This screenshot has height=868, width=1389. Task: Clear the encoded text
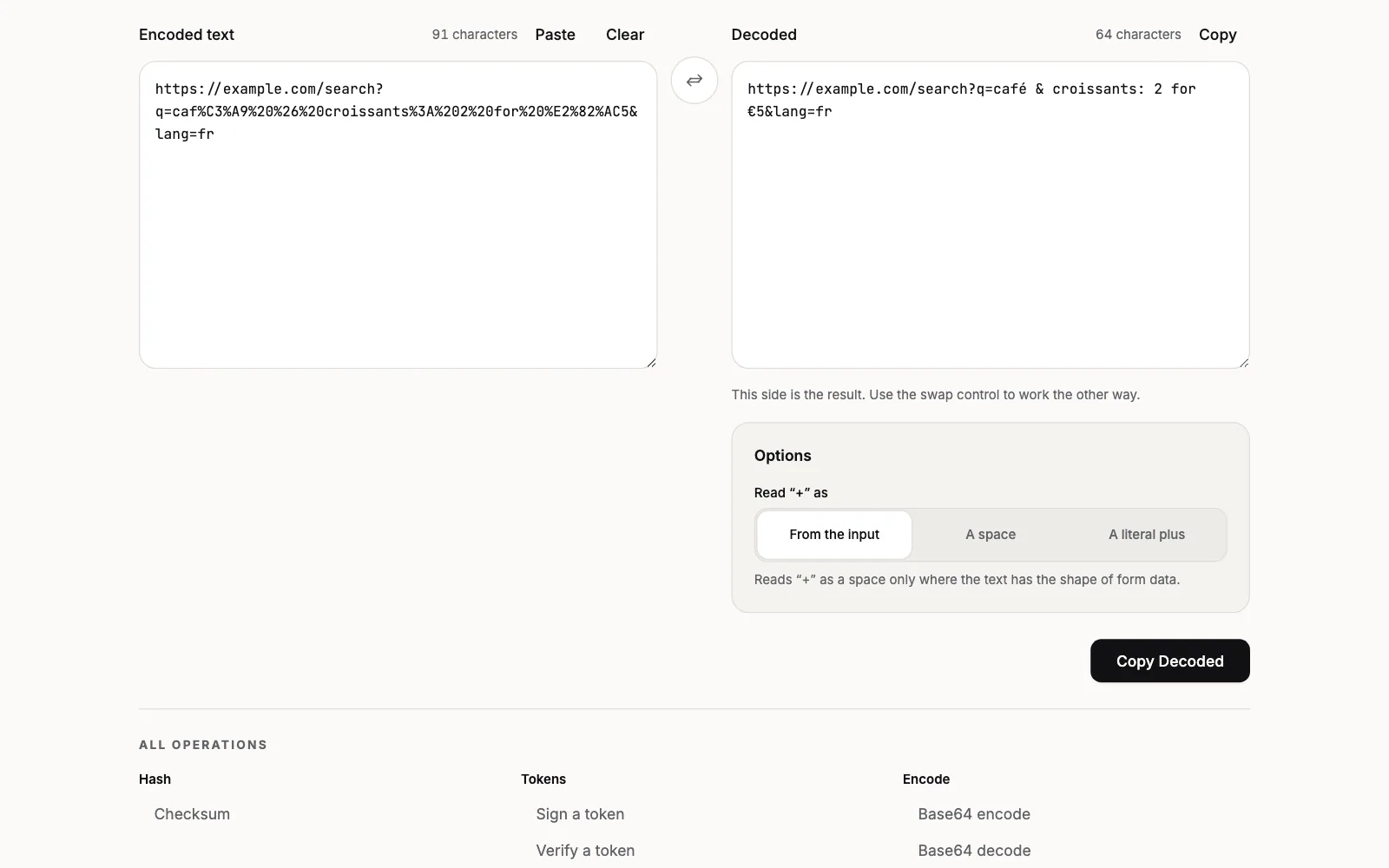625,35
